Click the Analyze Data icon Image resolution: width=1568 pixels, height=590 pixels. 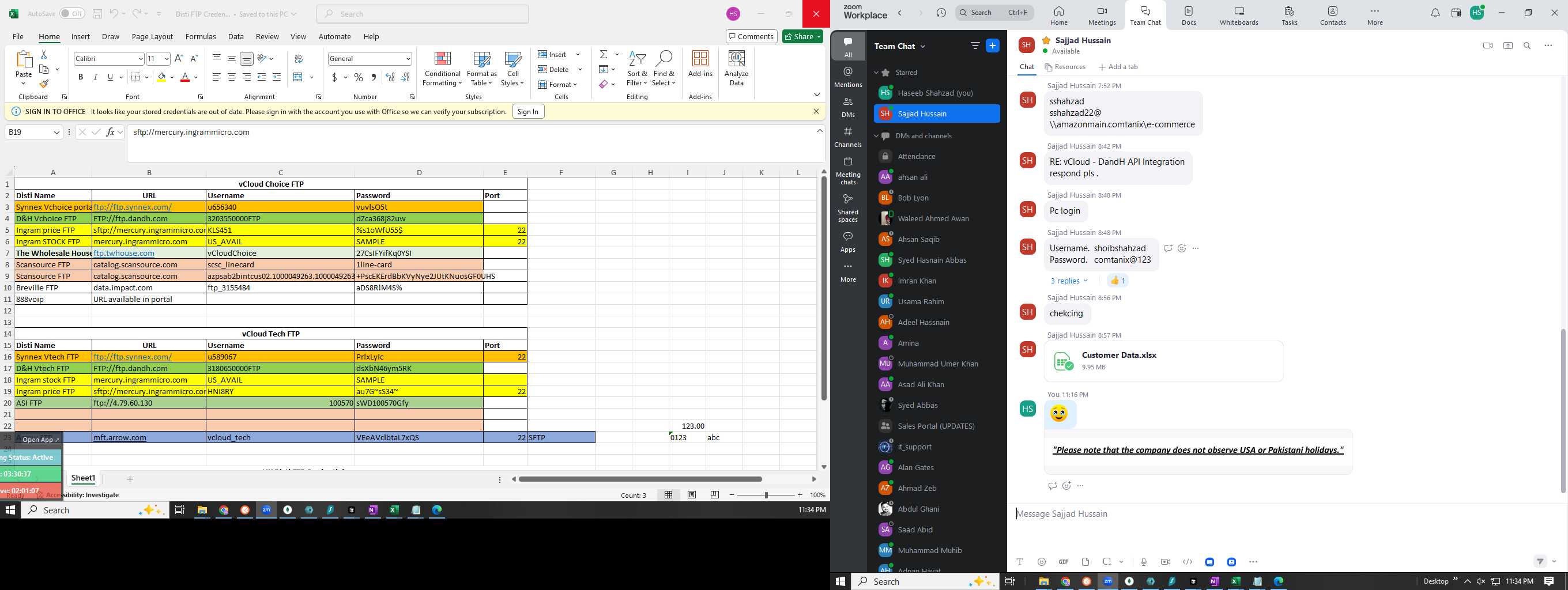pos(737,69)
